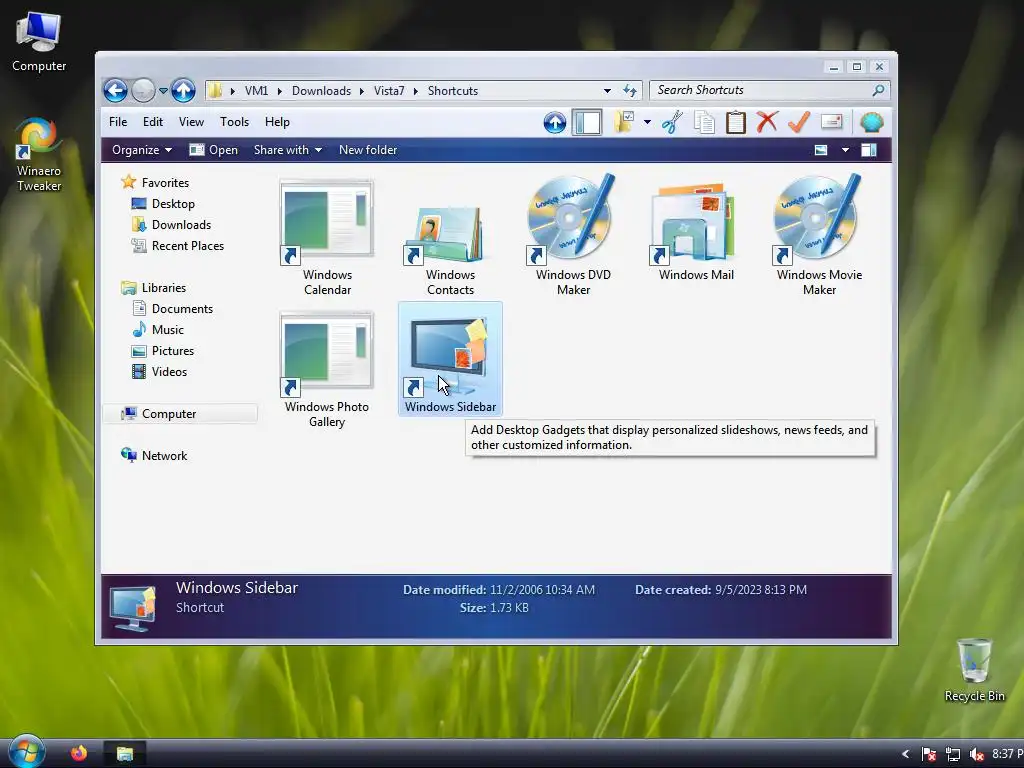Click the muted volume tray icon
Screen dimensions: 1024x768
tap(977, 754)
